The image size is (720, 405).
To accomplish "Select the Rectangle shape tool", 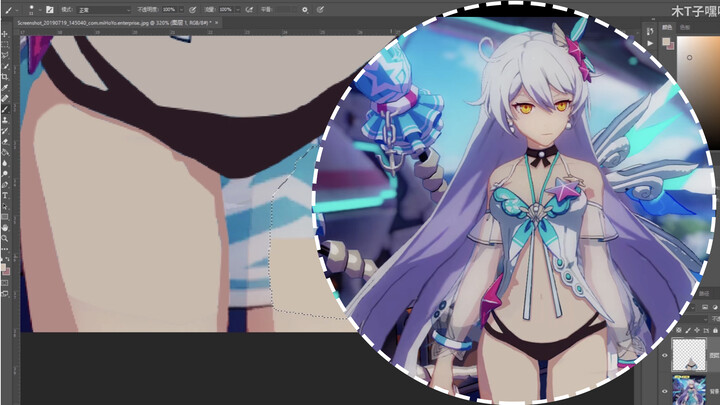I will click(5, 217).
